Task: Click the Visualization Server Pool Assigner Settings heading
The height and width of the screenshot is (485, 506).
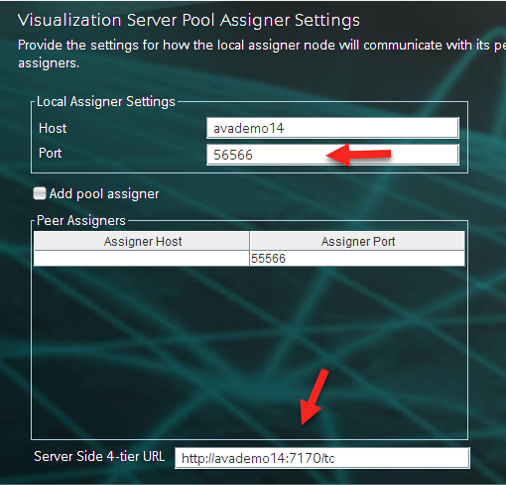Action: point(189,20)
